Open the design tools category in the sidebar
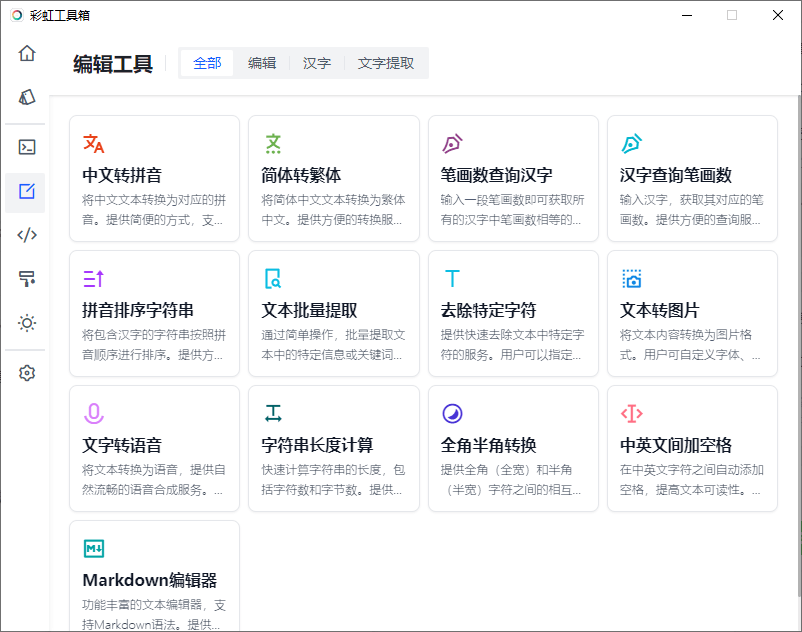Screen dimensions: 802x632 27,97
